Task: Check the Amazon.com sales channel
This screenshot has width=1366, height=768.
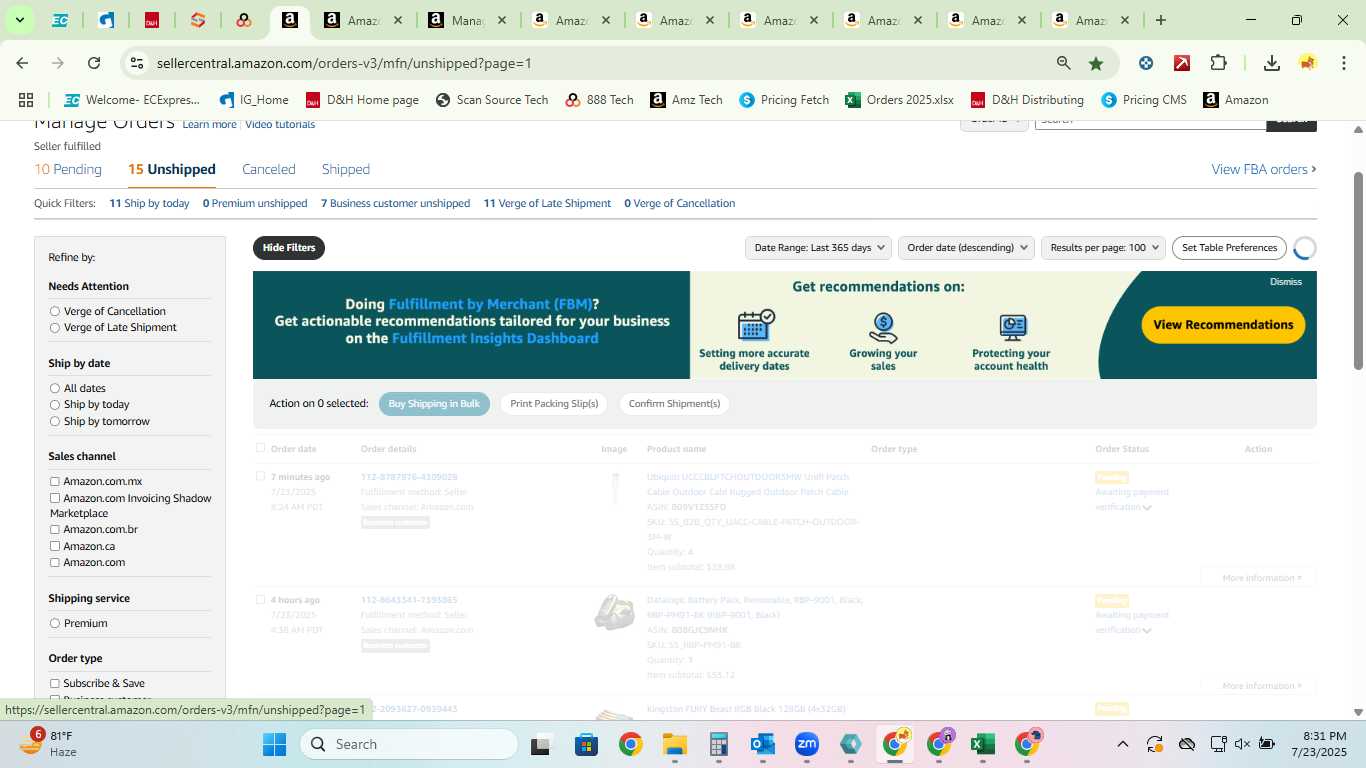Action: [55, 563]
